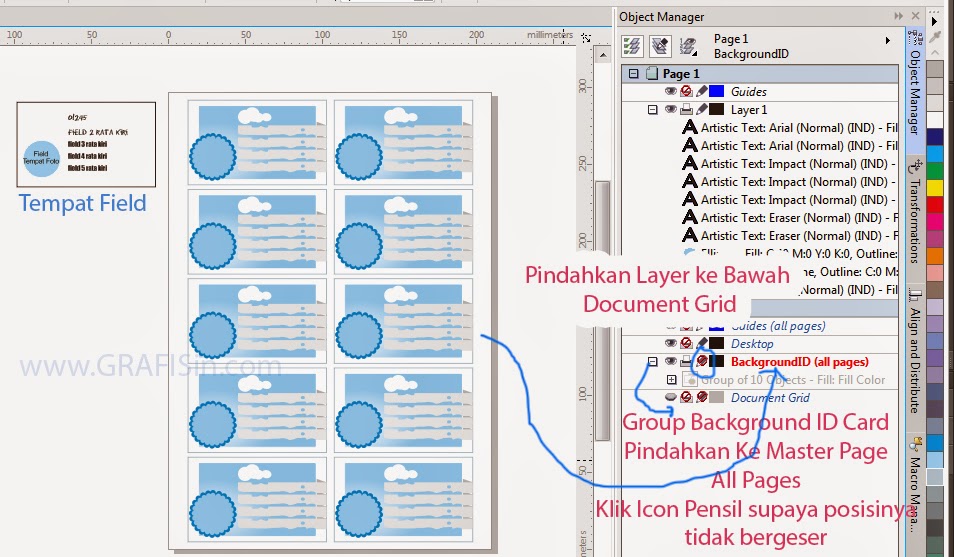Toggle Desktop layer visibility eye
The width and height of the screenshot is (954, 557).
670,343
